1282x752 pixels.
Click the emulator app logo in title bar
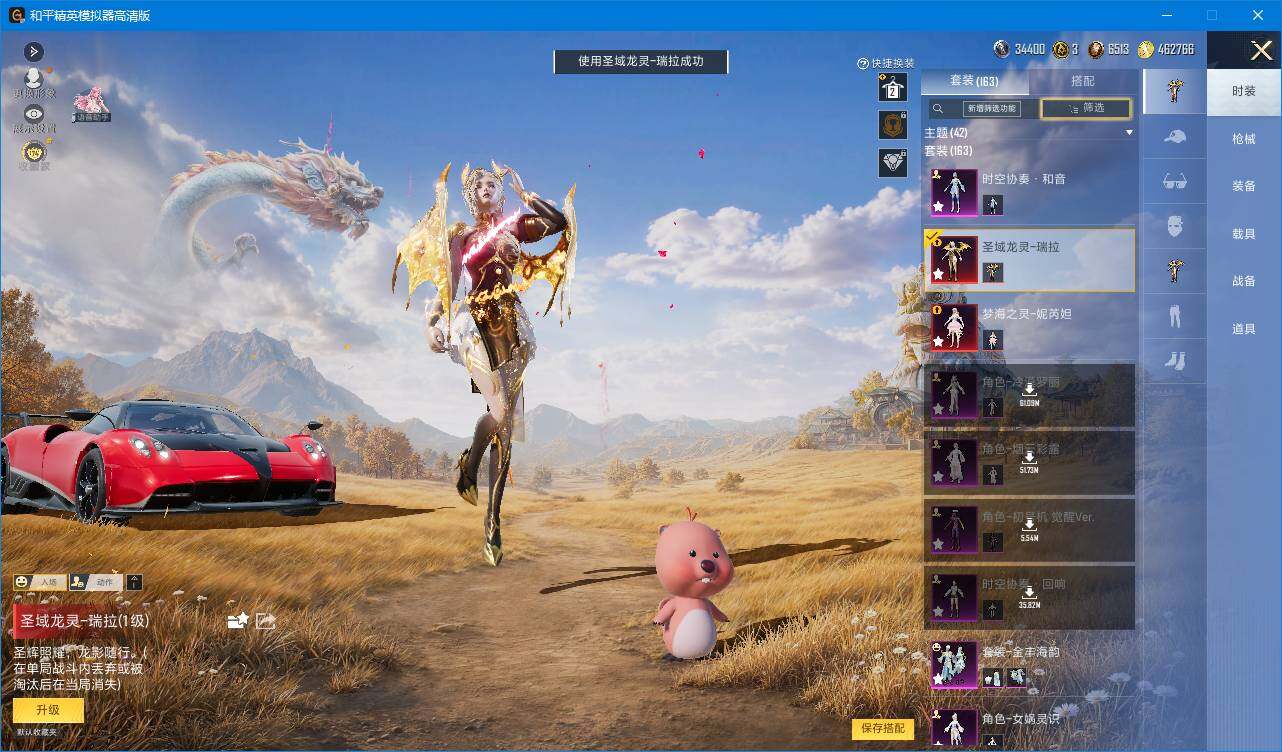(x=17, y=15)
